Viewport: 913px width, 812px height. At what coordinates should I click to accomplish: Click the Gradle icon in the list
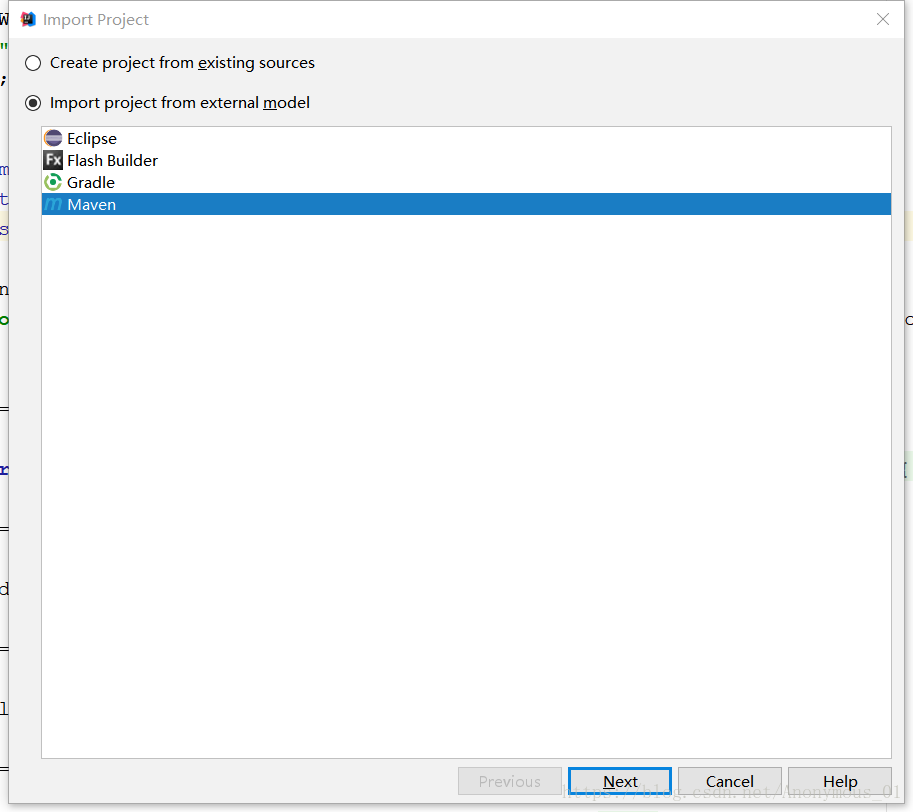click(53, 182)
